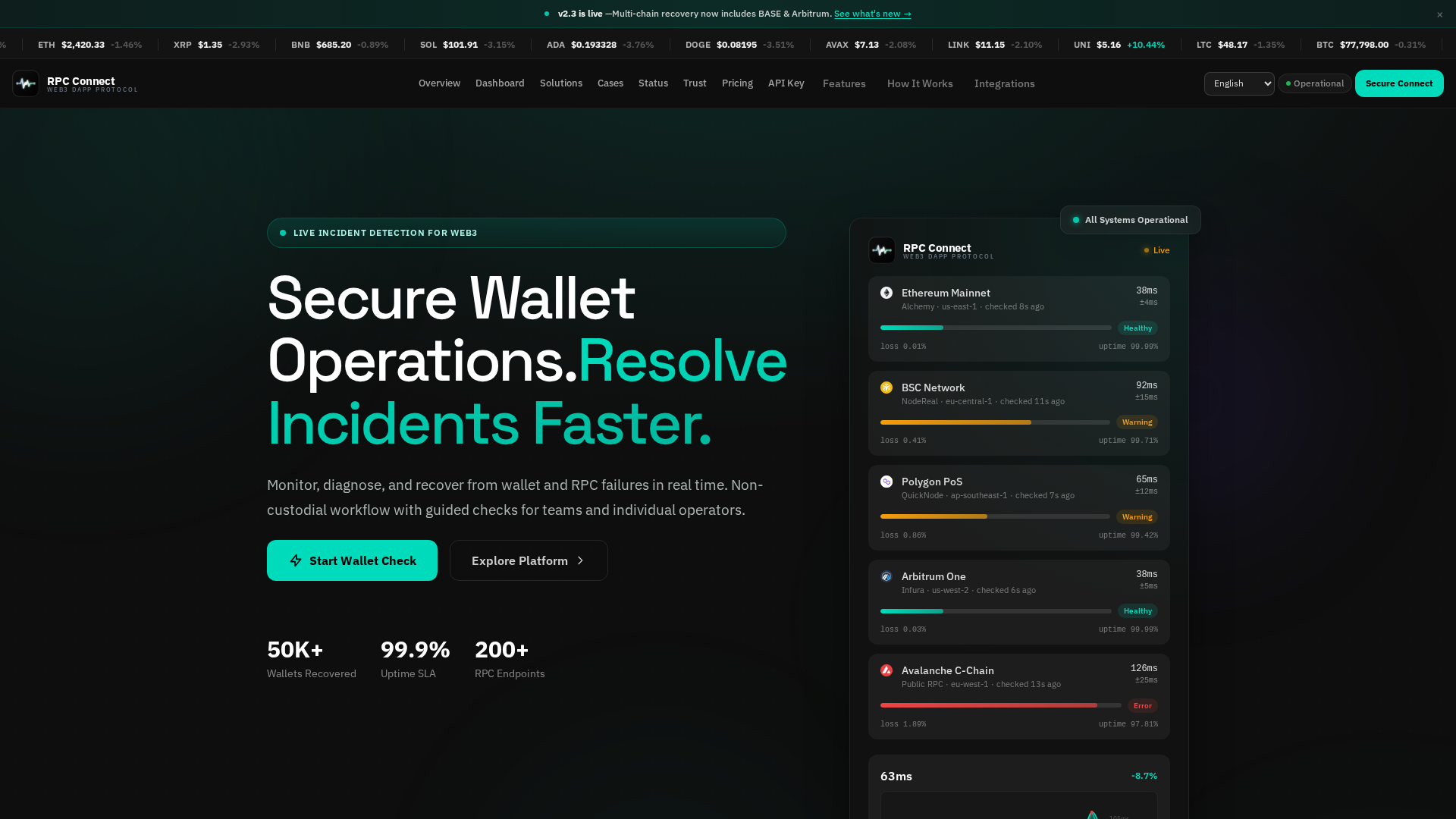
Task: Click loss 0.86% on Polygon PoS card
Action: pyautogui.click(x=903, y=535)
